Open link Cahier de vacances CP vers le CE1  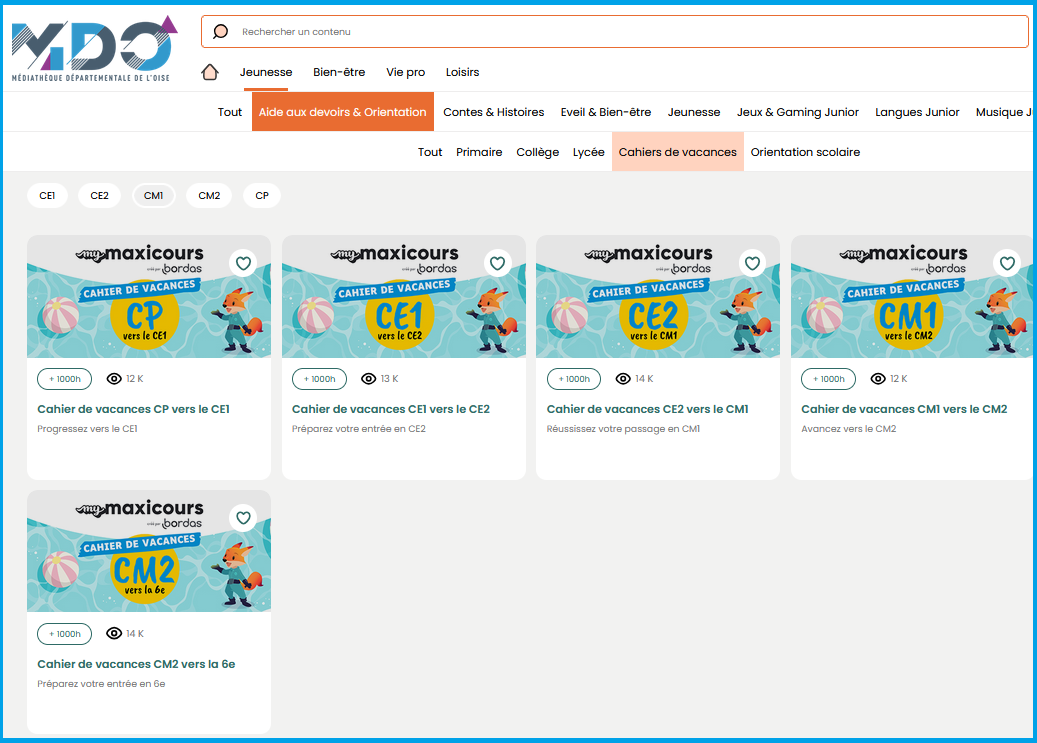[134, 409]
